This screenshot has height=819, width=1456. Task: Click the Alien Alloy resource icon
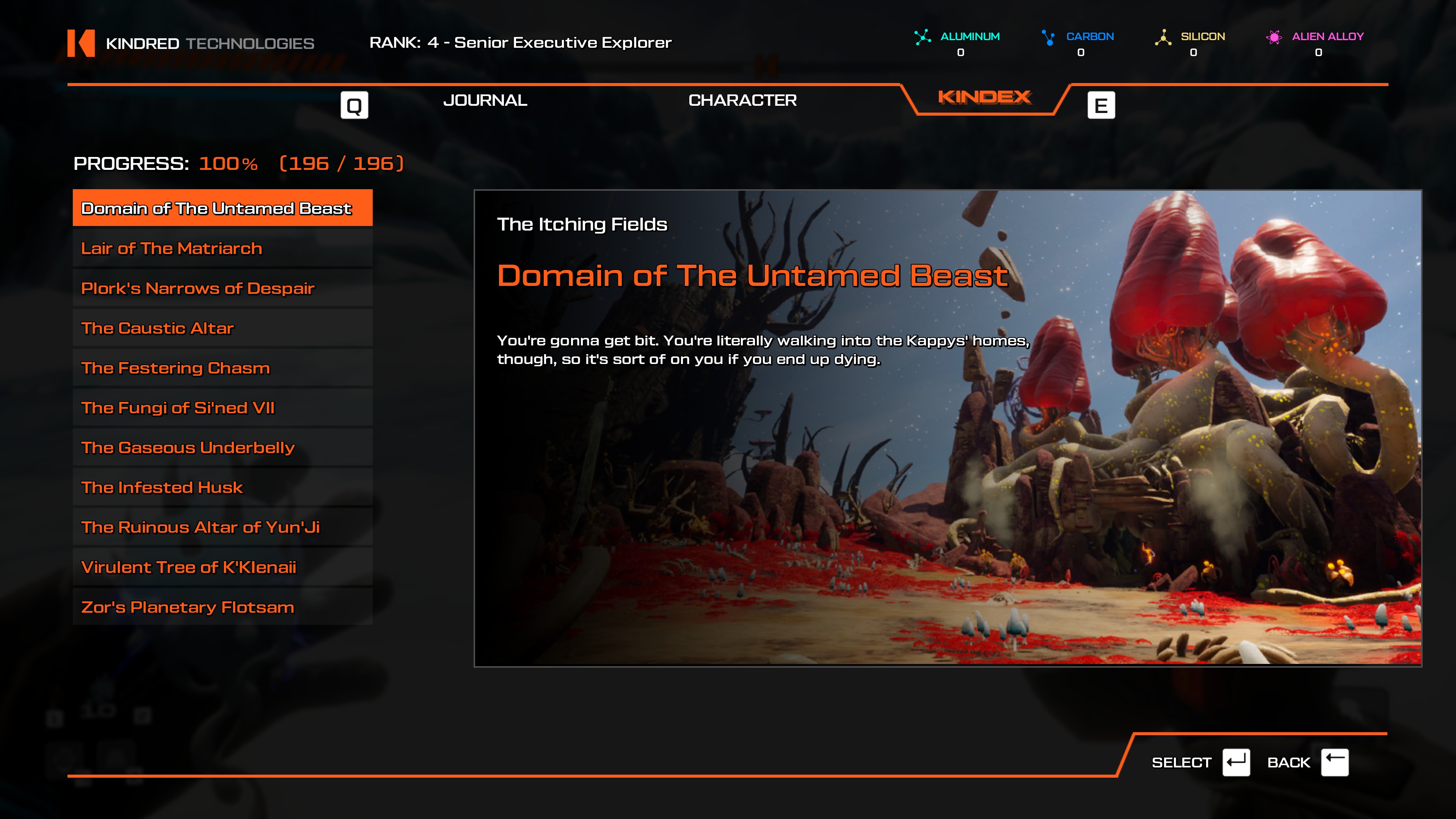[1274, 37]
